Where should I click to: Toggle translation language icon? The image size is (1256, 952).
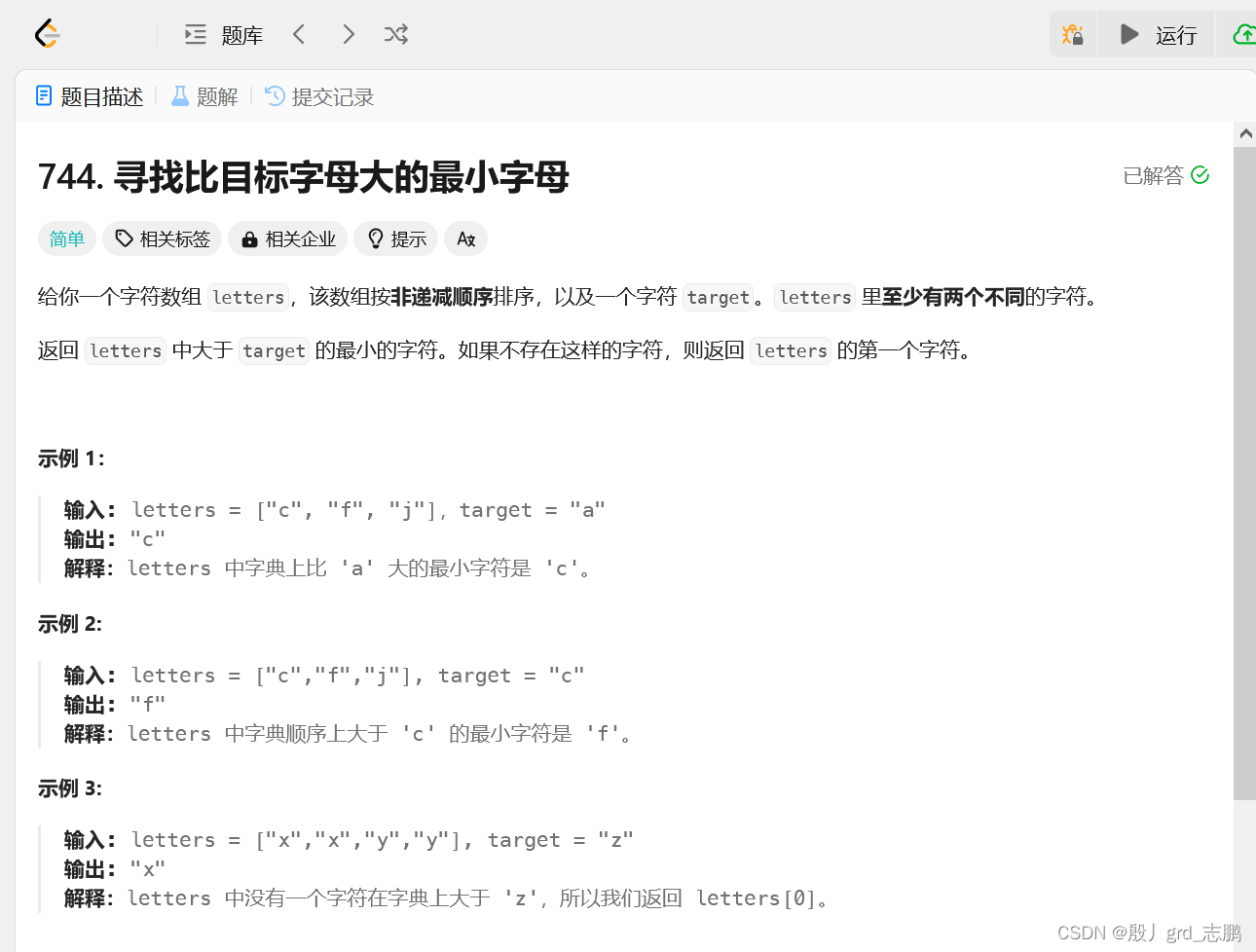coord(466,238)
